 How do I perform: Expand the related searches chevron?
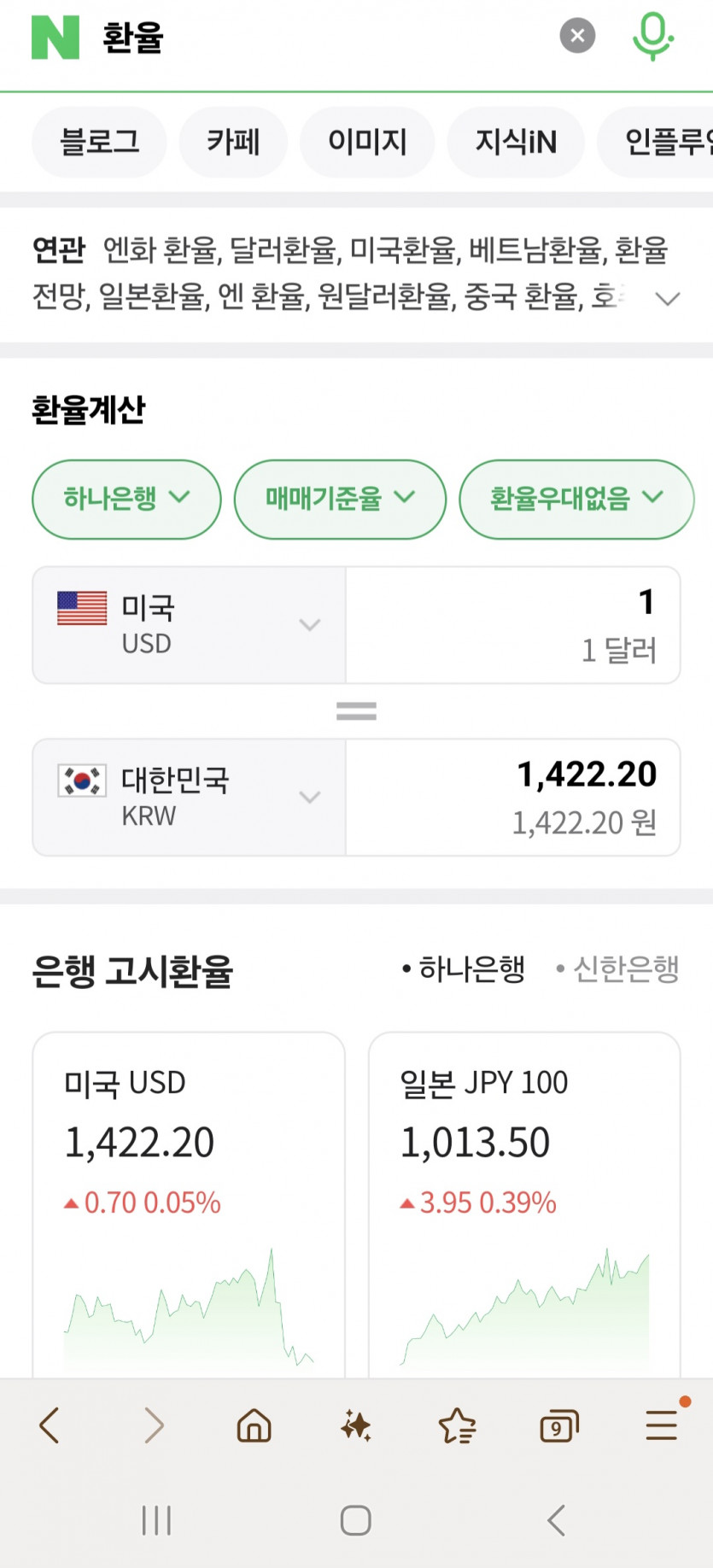coord(667,298)
